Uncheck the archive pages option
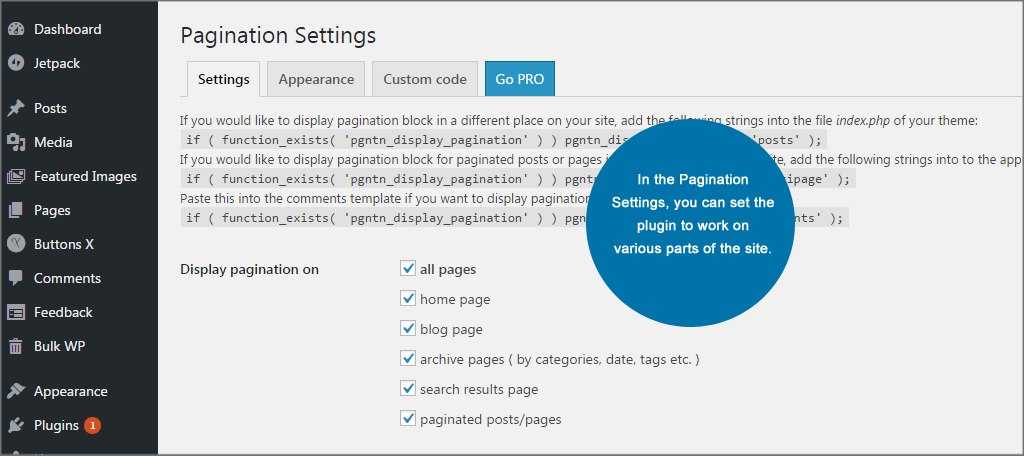Screen dimensions: 1024x456 tap(408, 358)
